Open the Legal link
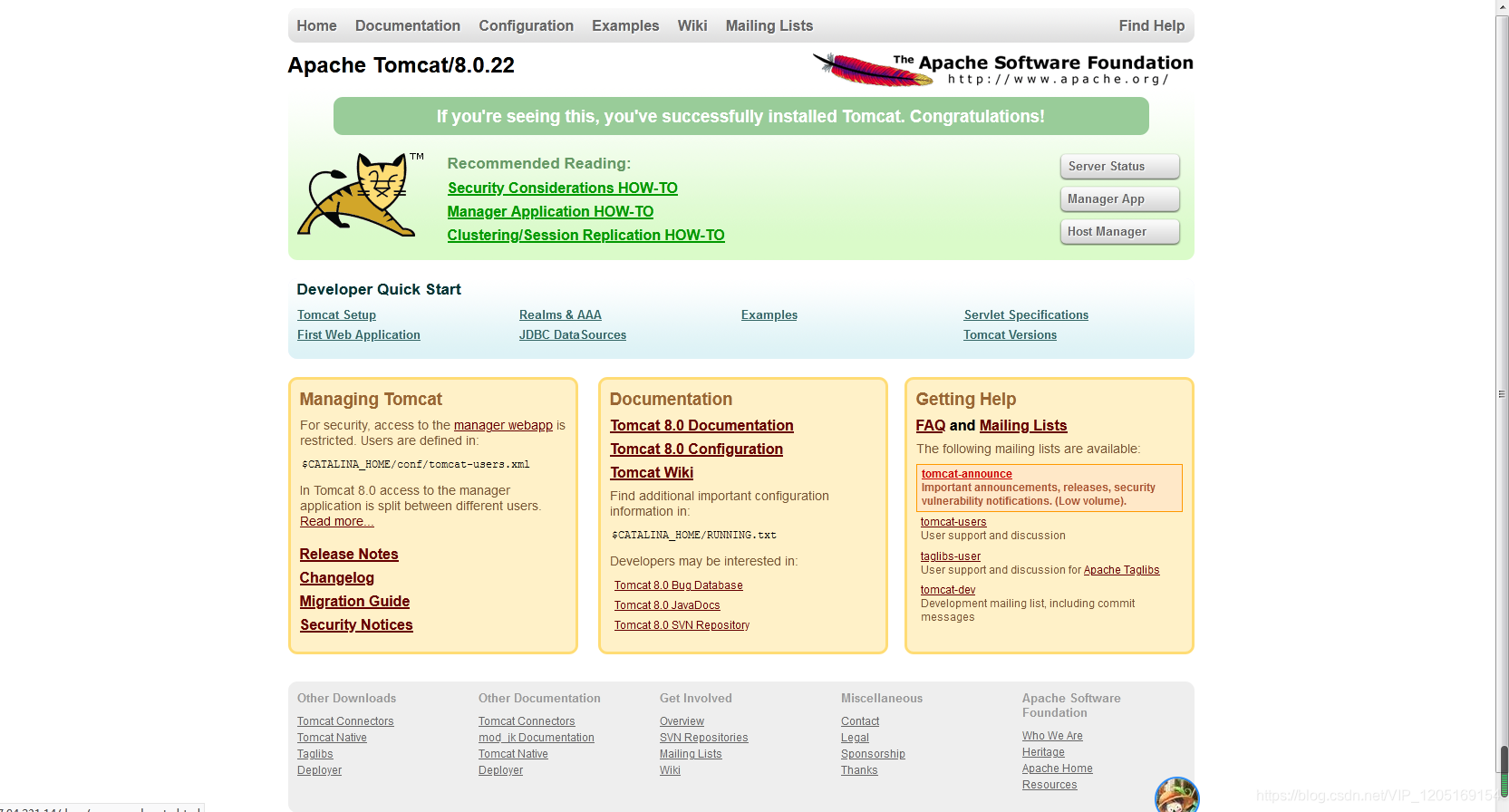The image size is (1509, 812). [855, 738]
